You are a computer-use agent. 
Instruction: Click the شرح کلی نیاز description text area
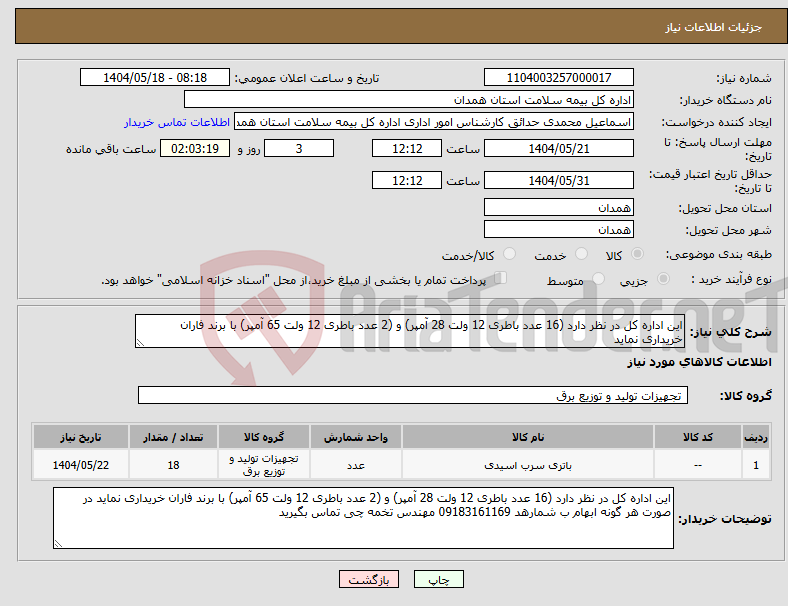[410, 331]
